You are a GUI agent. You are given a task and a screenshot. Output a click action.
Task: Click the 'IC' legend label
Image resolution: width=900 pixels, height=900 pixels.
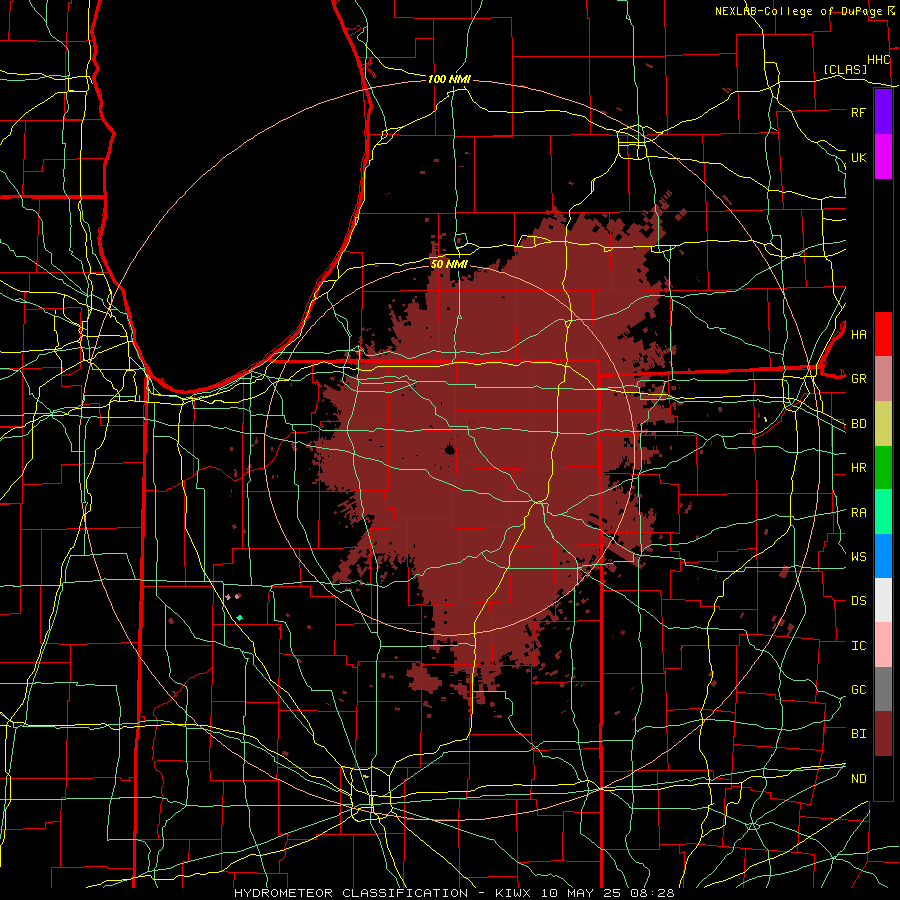pyautogui.click(x=858, y=646)
